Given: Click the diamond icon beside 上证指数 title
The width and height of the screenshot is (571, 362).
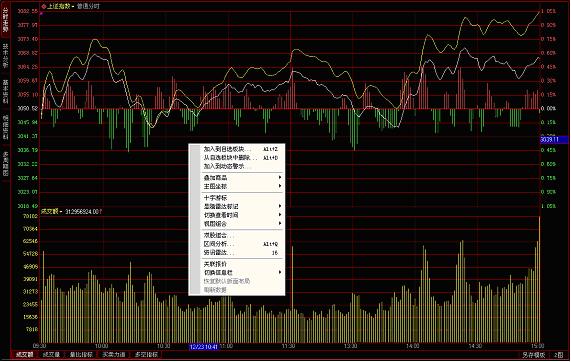Looking at the screenshot, I should (x=44, y=6).
